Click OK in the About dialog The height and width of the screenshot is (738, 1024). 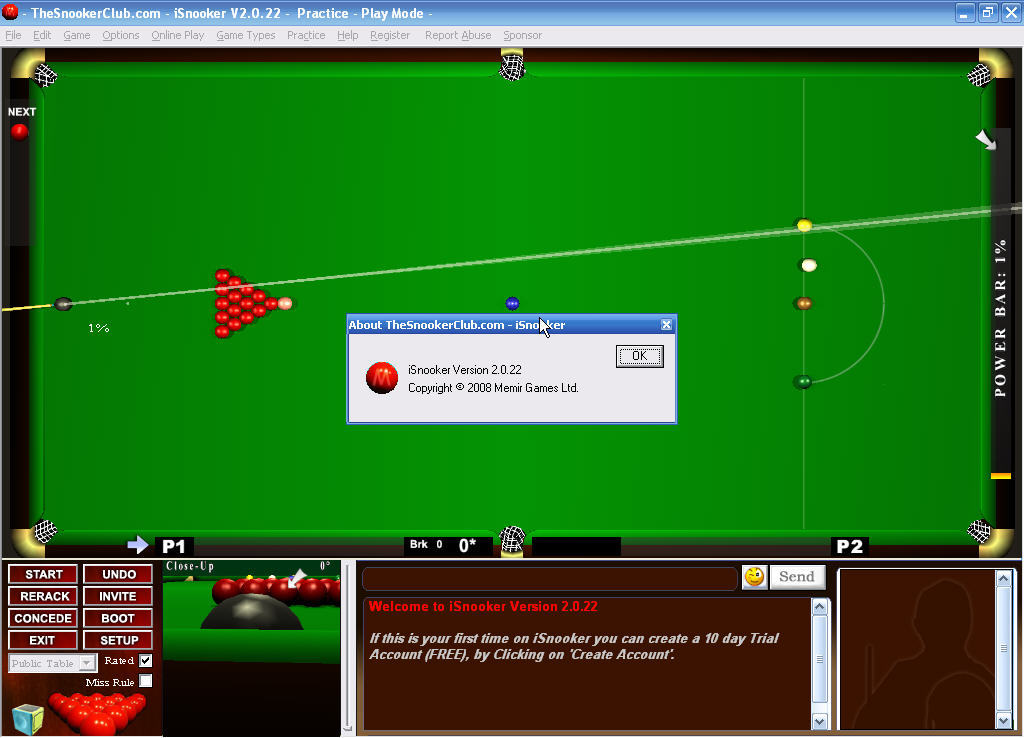pos(639,356)
